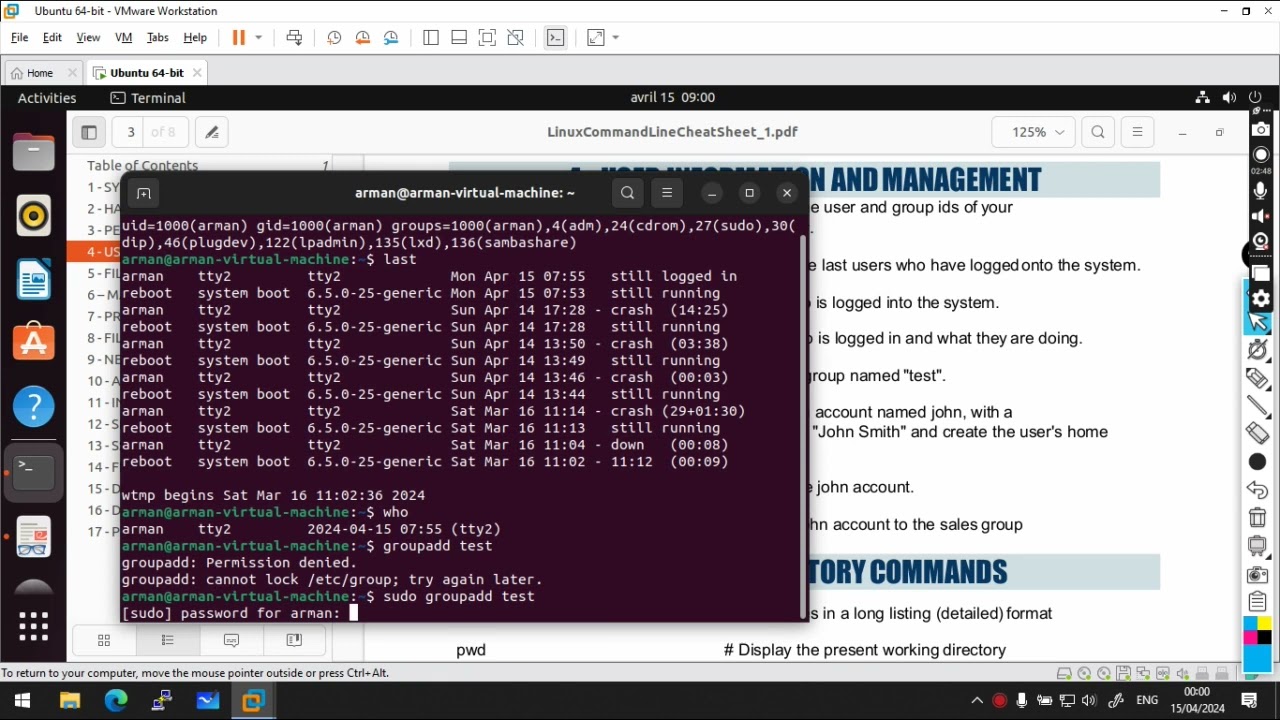
Task: Take a snapshot of the virtual machine
Action: (334, 37)
